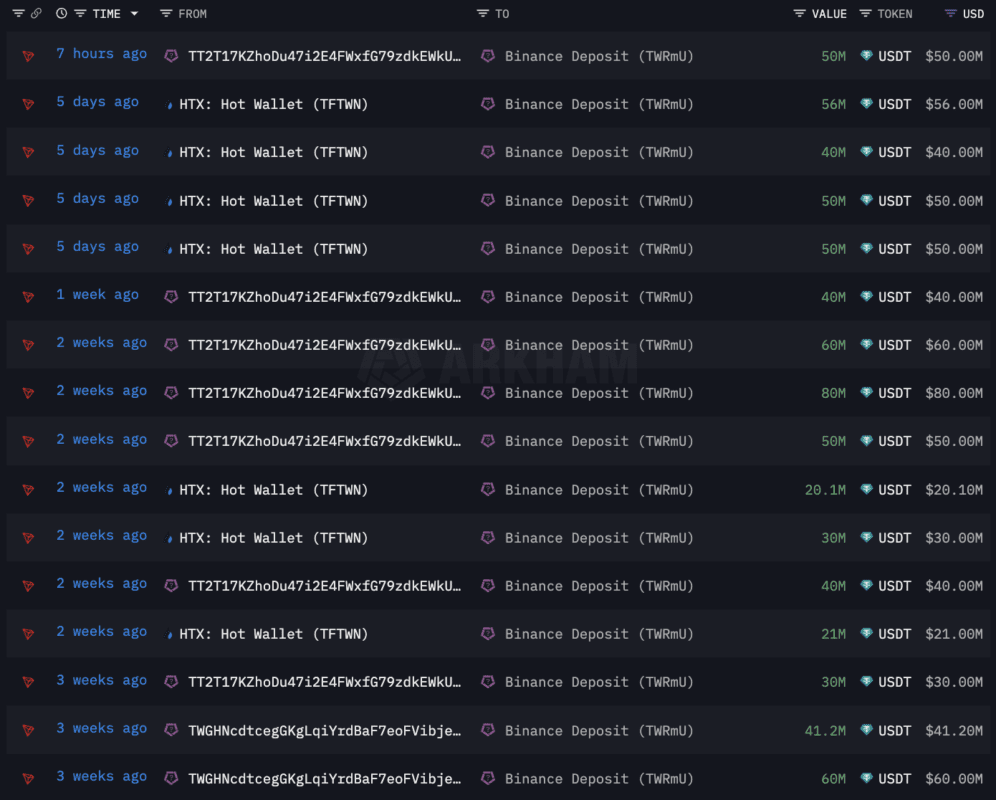This screenshot has width=996, height=800.
Task: Open the filter icon left of link icon
Action: [18, 13]
